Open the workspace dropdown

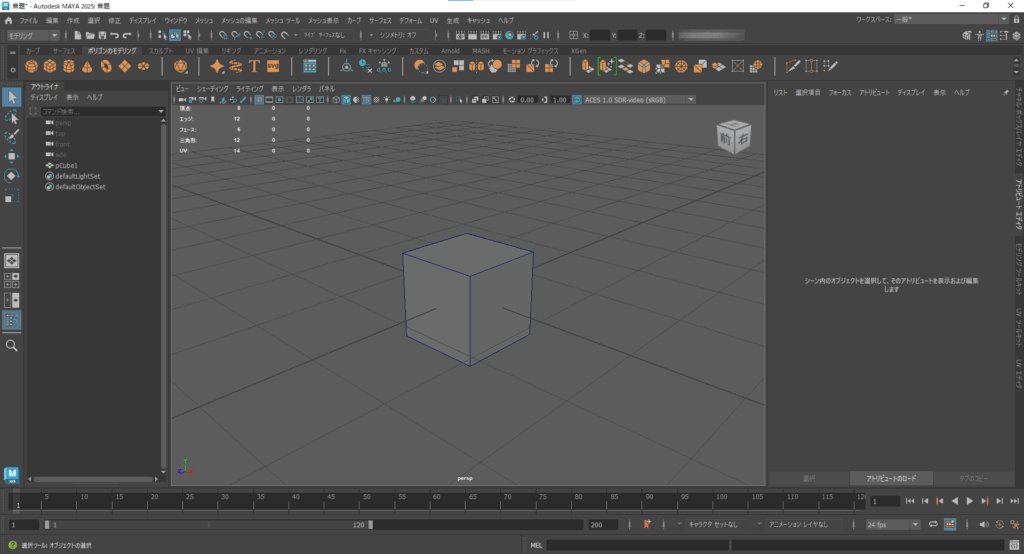(x=951, y=19)
